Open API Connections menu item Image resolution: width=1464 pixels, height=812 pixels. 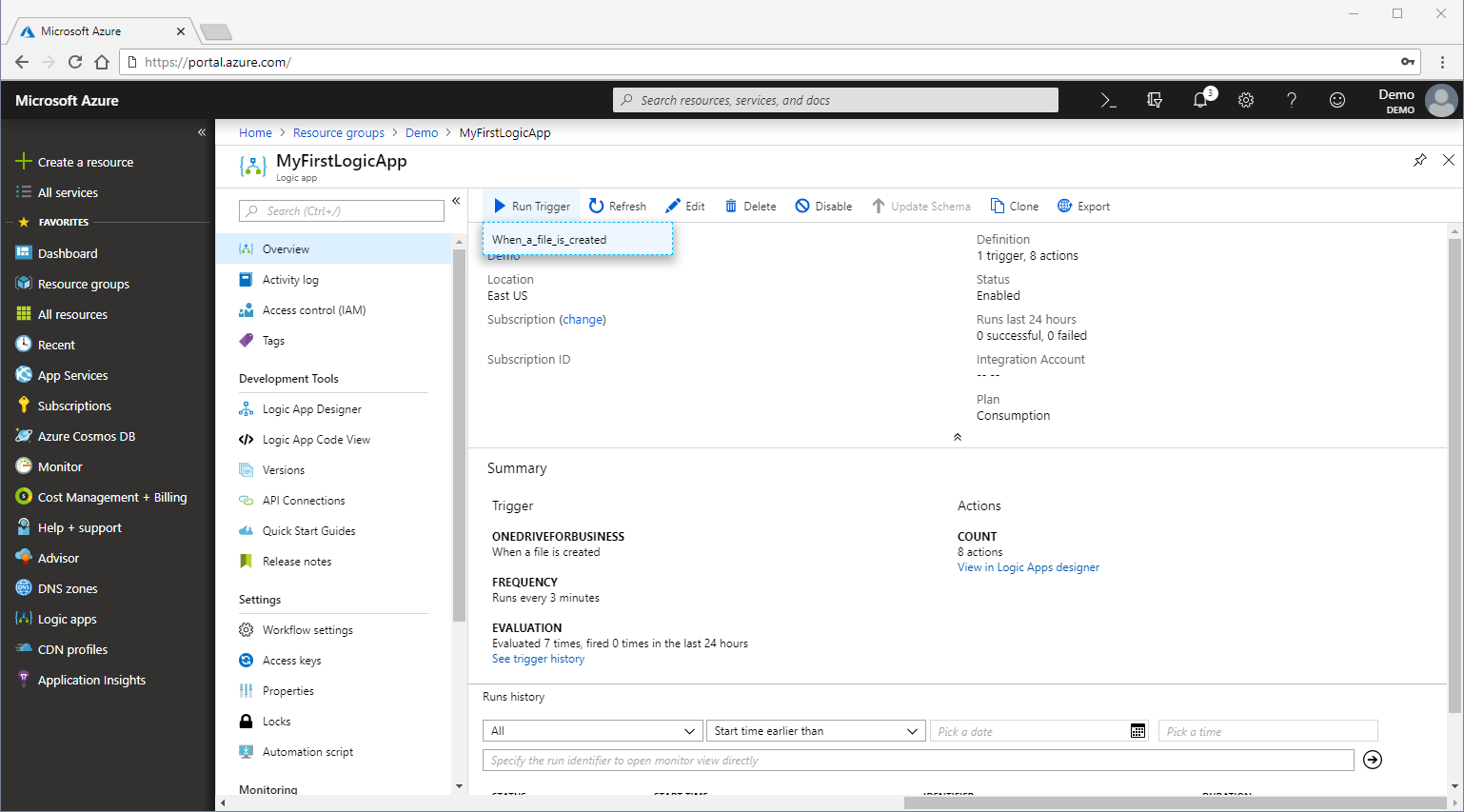click(x=333, y=501)
